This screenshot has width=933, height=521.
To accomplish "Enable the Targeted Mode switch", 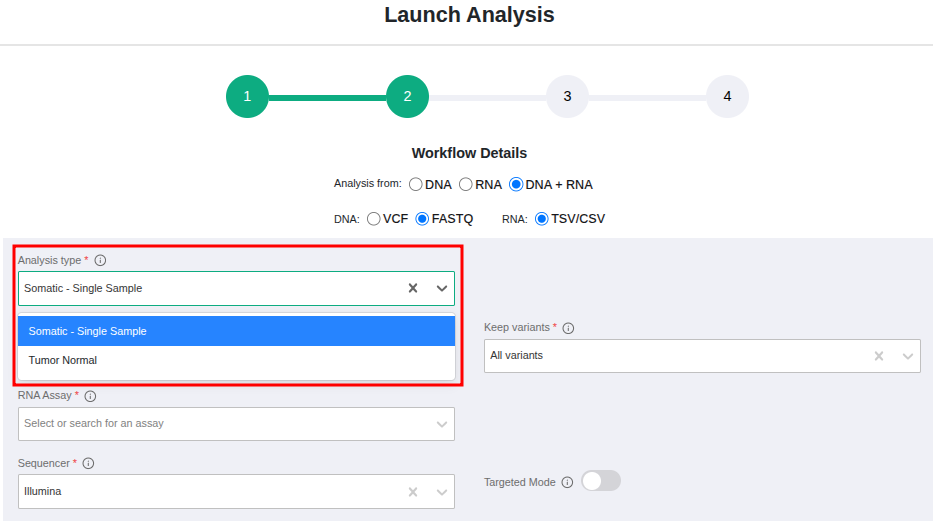I will [601, 481].
